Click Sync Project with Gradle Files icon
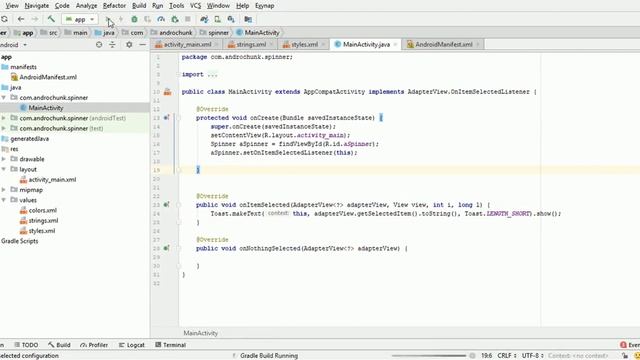The width and height of the screenshot is (640, 360). coord(204,19)
